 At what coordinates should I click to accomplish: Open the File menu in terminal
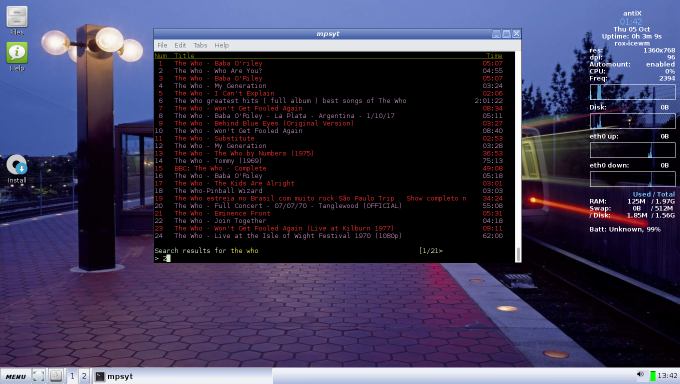(162, 45)
